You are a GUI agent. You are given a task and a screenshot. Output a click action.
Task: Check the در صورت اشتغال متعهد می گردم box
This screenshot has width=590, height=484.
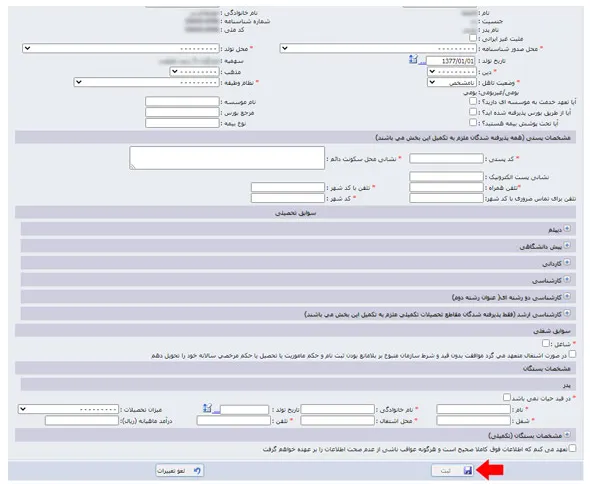coord(572,354)
